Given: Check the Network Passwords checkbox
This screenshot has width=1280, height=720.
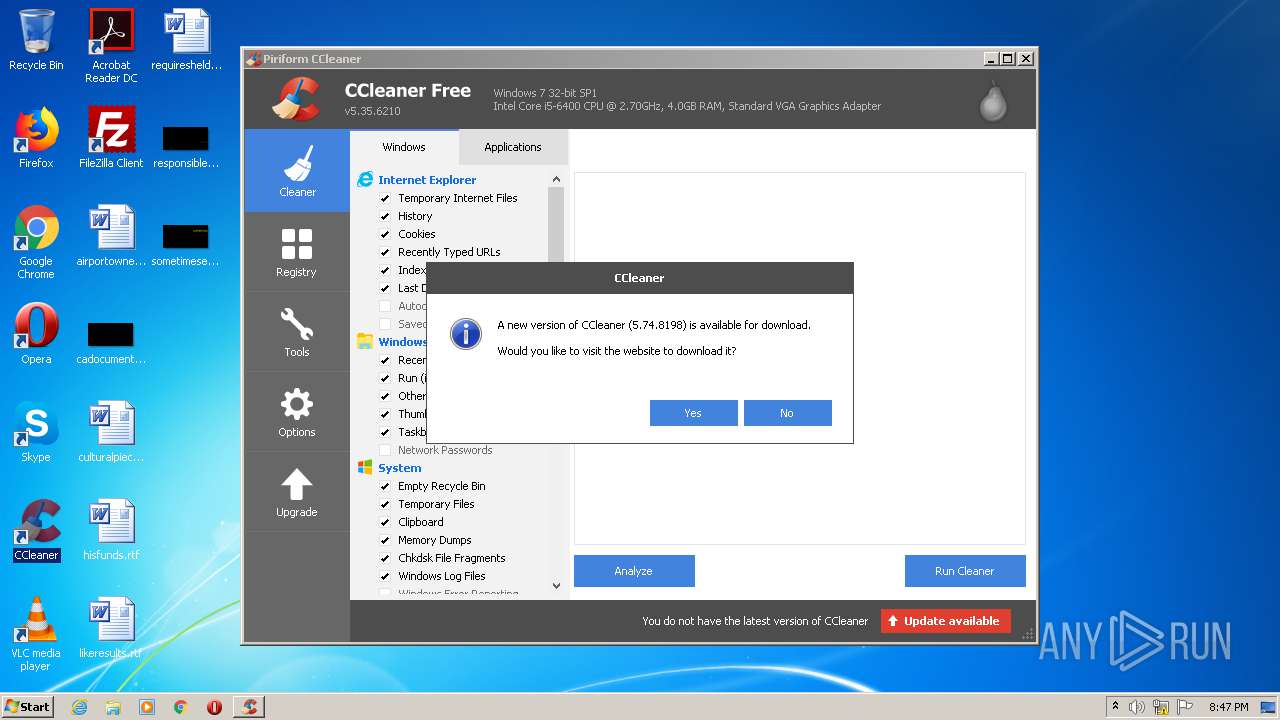Looking at the screenshot, I should coord(385,450).
